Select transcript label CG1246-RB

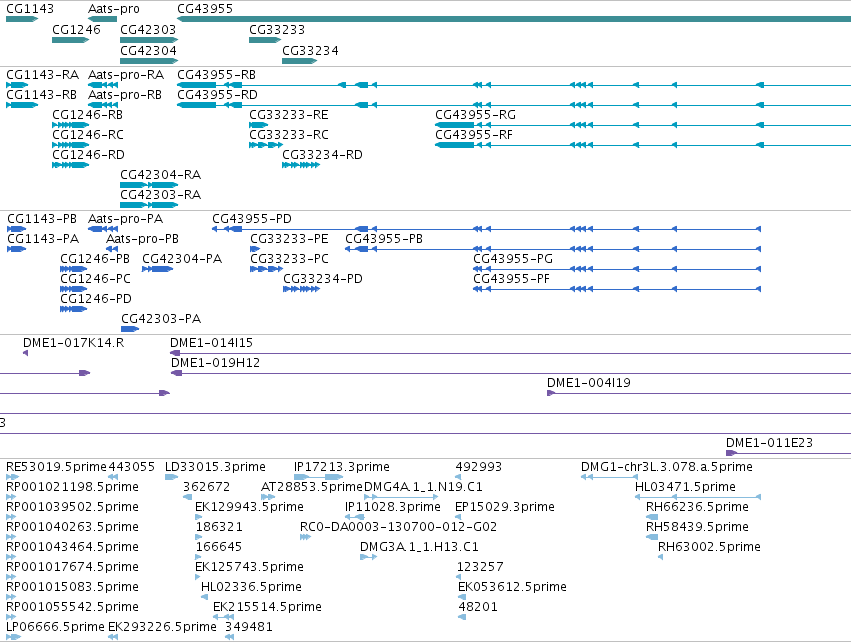[x=87, y=115]
